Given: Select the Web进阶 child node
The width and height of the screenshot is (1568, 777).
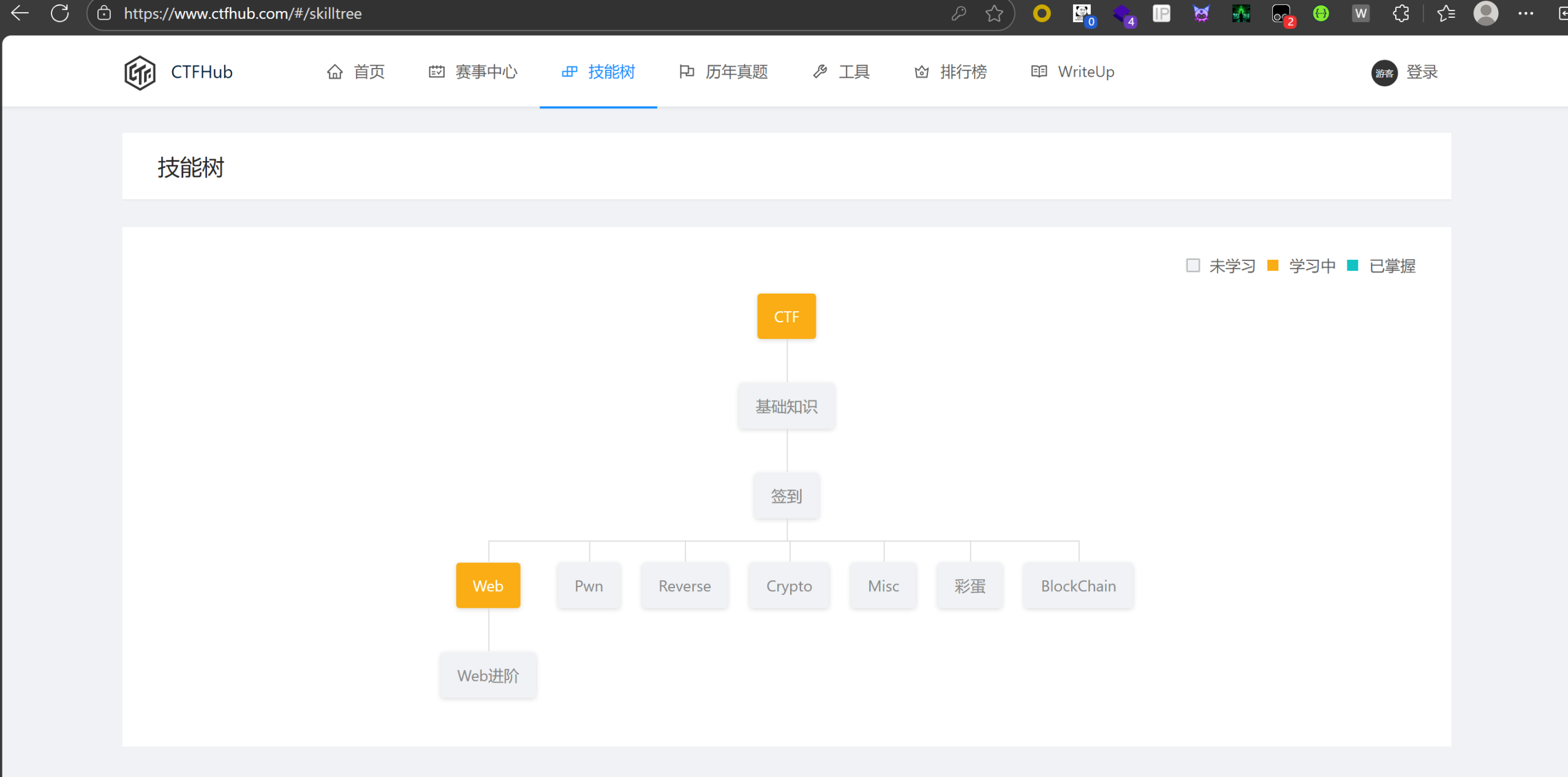Looking at the screenshot, I should 488,675.
